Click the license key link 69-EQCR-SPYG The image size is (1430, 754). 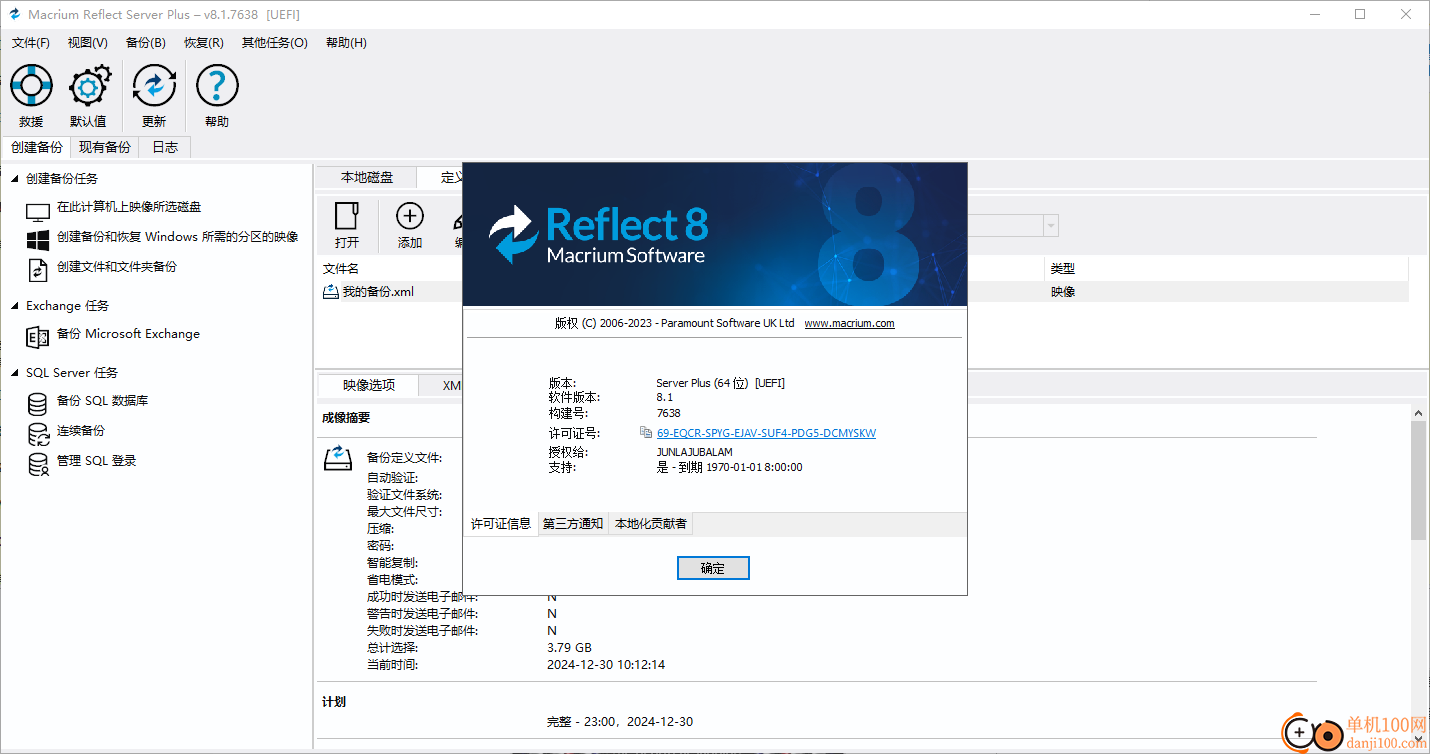tap(766, 433)
